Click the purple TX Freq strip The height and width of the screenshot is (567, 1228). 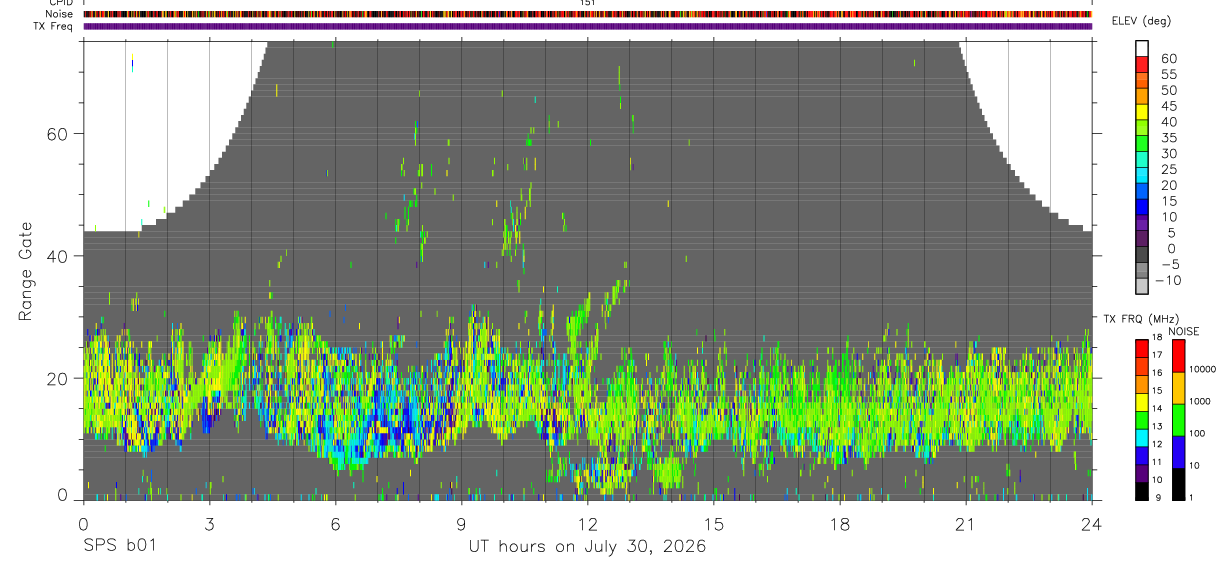[x=587, y=26]
